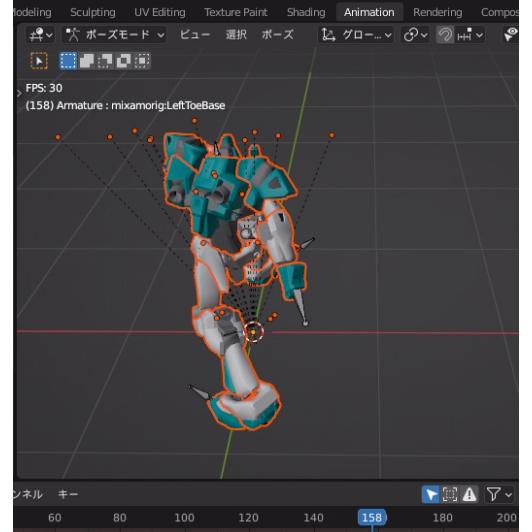
Task: Open the Pose Mode (ポーズモード) dropdown
Action: click(114, 35)
